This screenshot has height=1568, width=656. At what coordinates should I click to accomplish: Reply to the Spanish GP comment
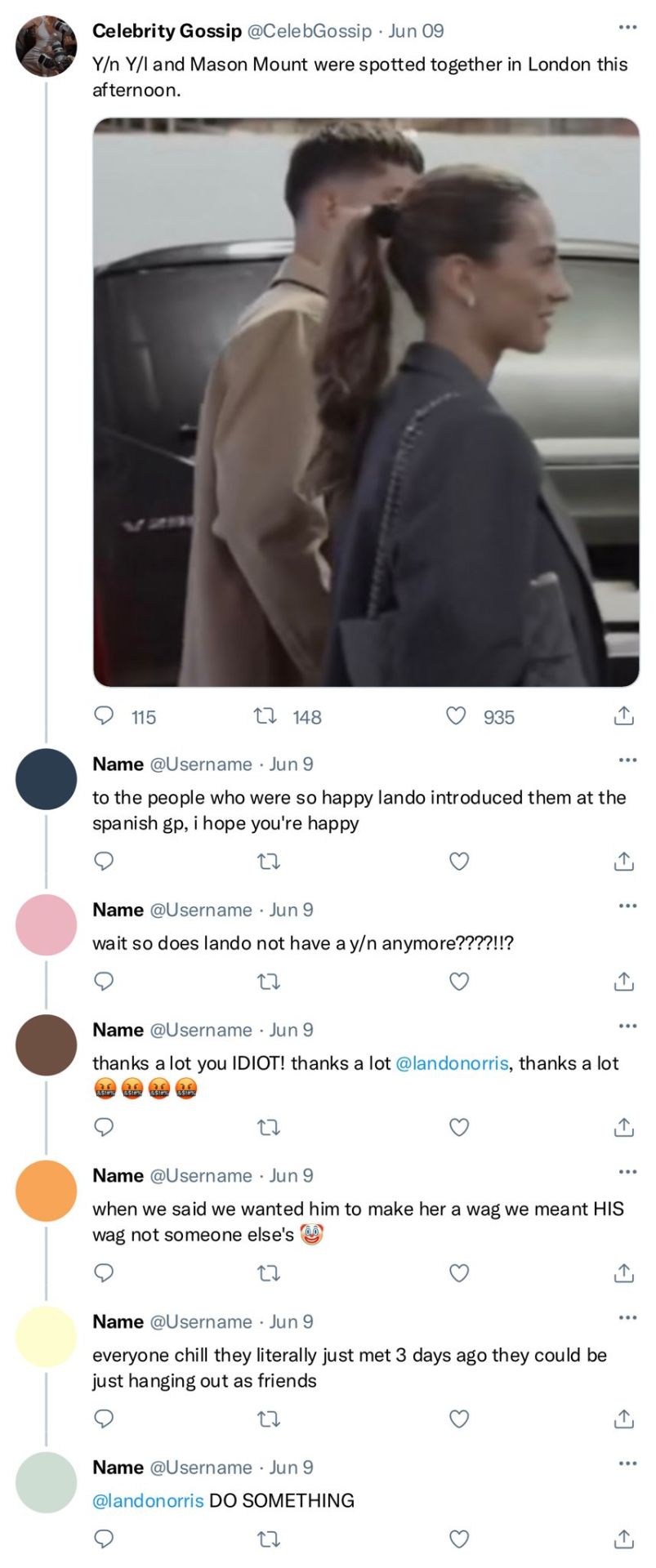click(x=104, y=861)
